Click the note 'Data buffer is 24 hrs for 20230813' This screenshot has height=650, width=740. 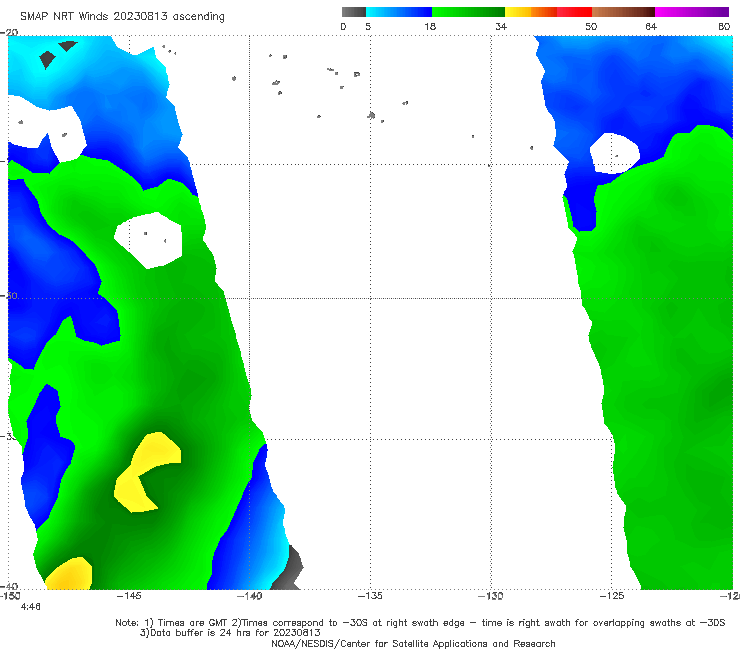230,633
